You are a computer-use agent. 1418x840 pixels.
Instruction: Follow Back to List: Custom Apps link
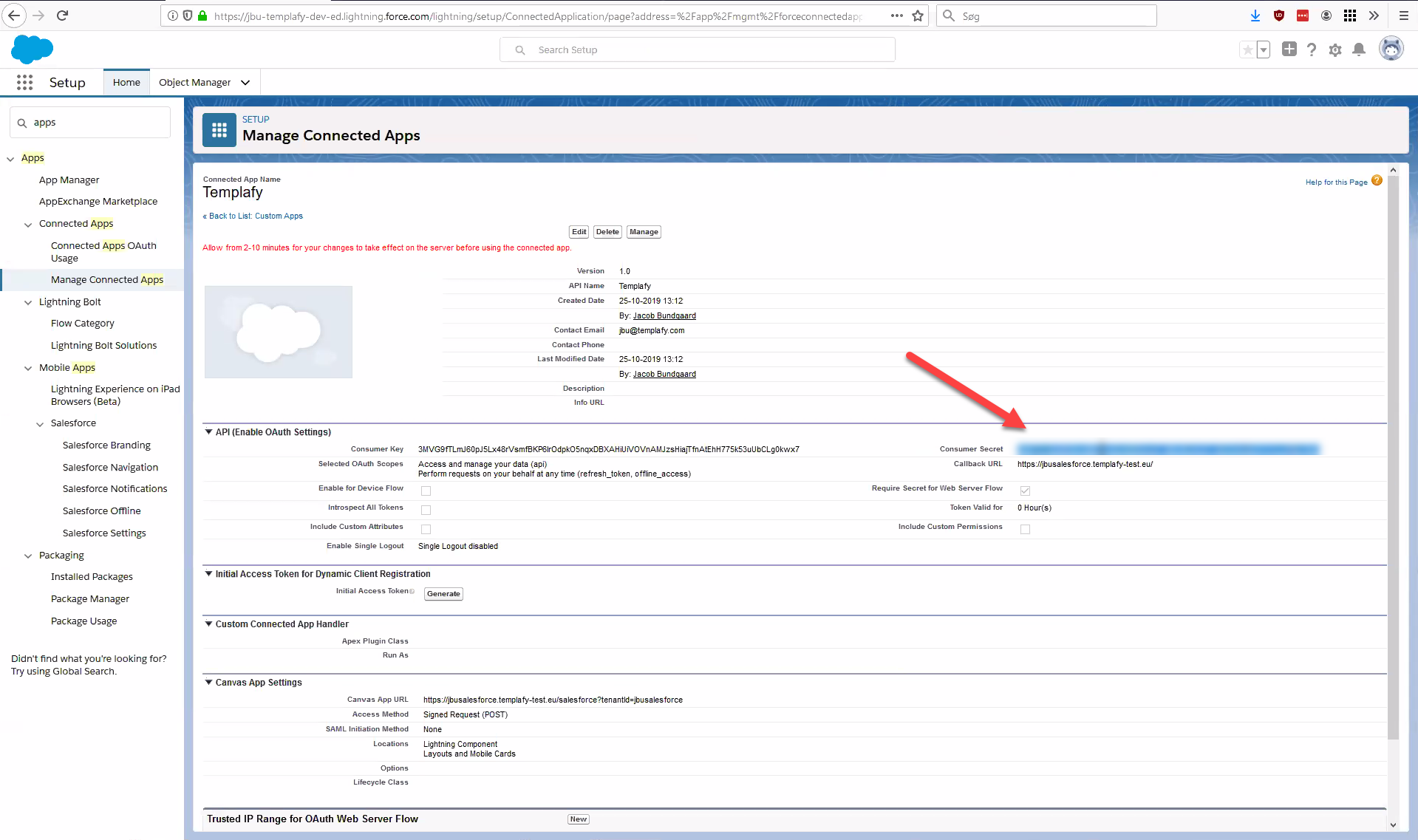(x=253, y=216)
